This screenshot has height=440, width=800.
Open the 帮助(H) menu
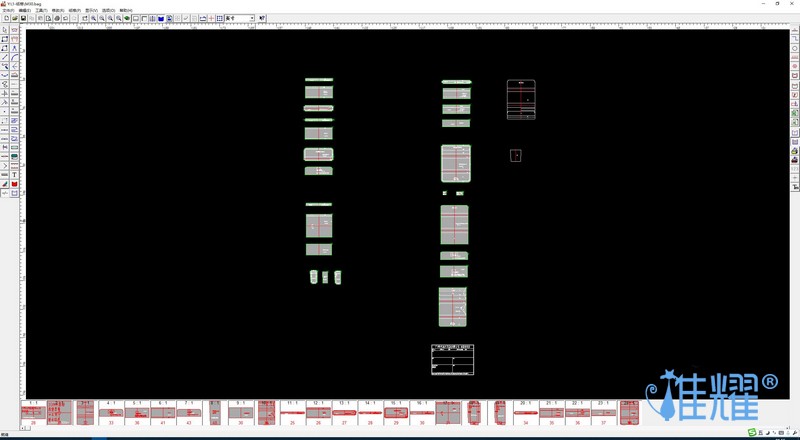click(x=126, y=10)
